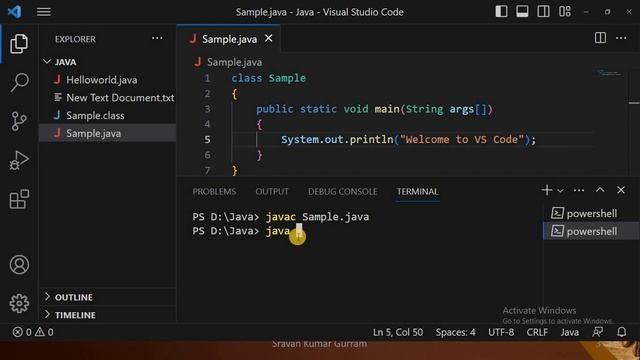Click Sample.java in the breadcrumb
The image size is (640, 360).
[x=234, y=62]
